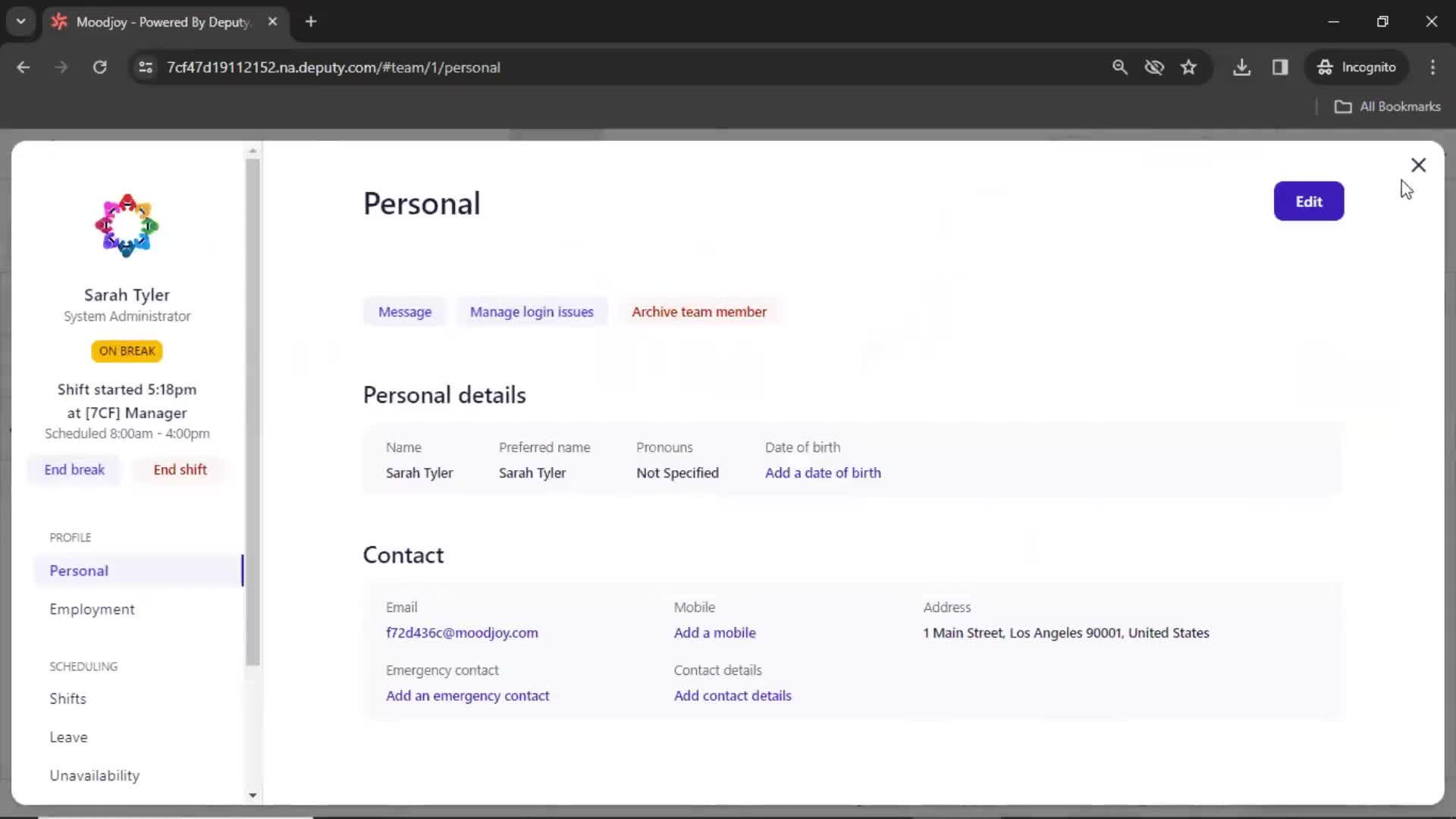The width and height of the screenshot is (1456, 819).
Task: Click browser forward arrow
Action: [x=61, y=67]
